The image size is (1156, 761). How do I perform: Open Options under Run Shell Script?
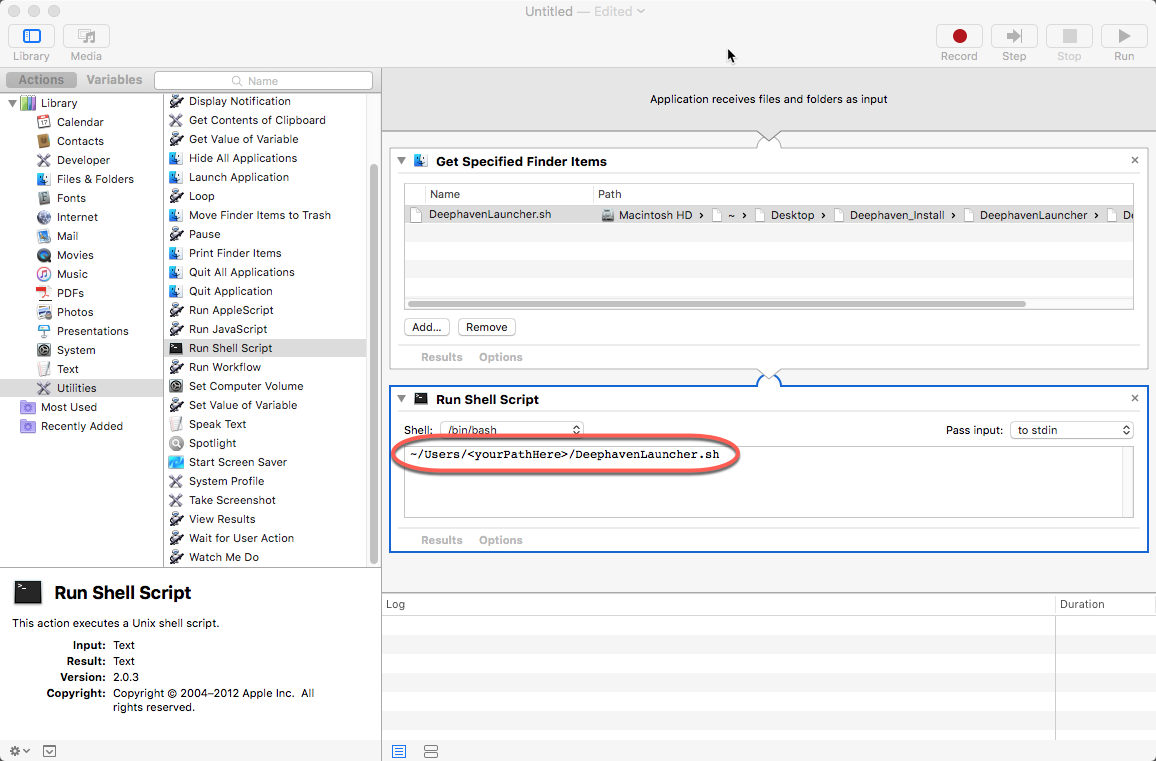click(x=500, y=540)
